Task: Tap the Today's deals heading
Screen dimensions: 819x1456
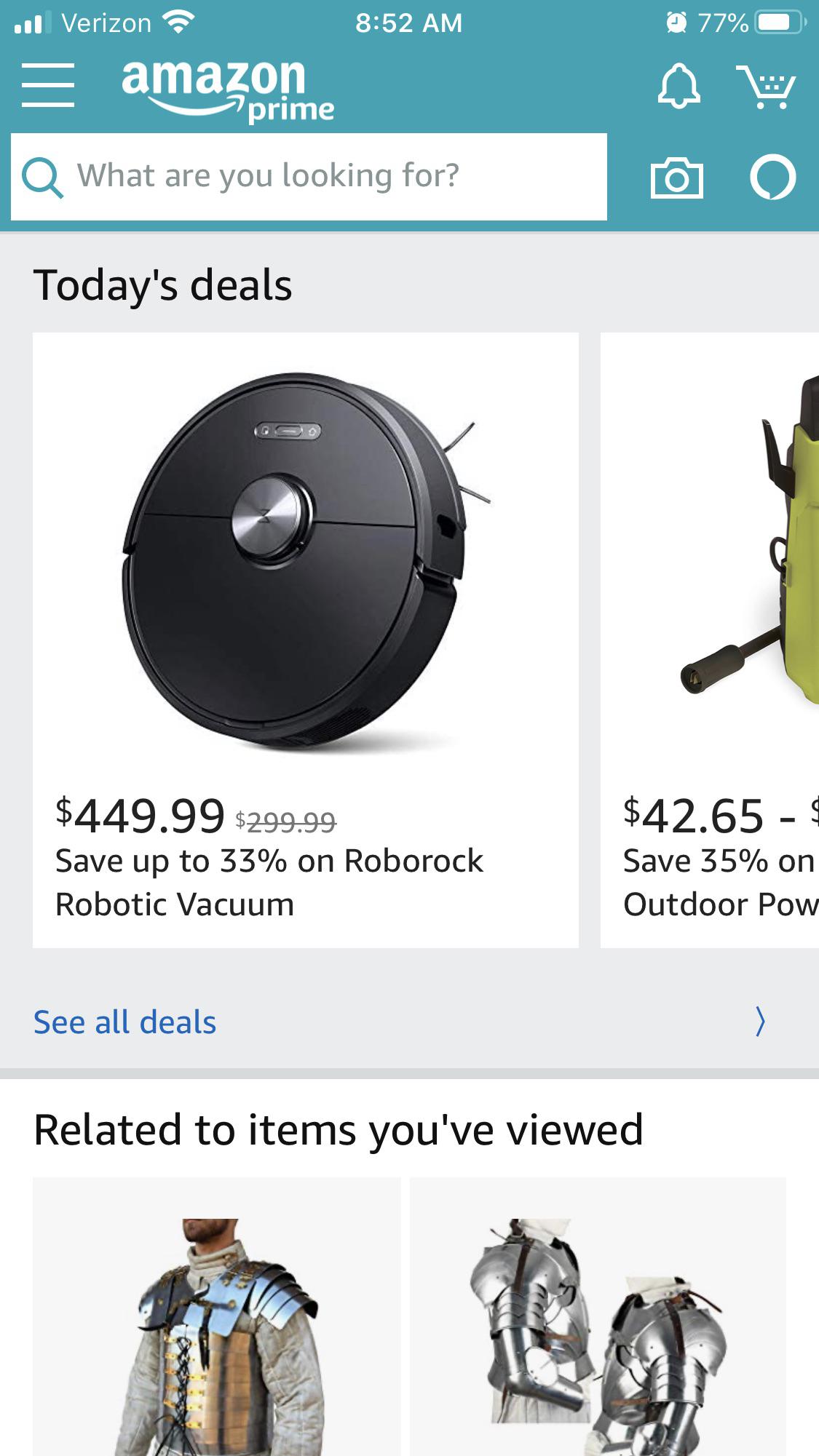Action: (x=163, y=285)
